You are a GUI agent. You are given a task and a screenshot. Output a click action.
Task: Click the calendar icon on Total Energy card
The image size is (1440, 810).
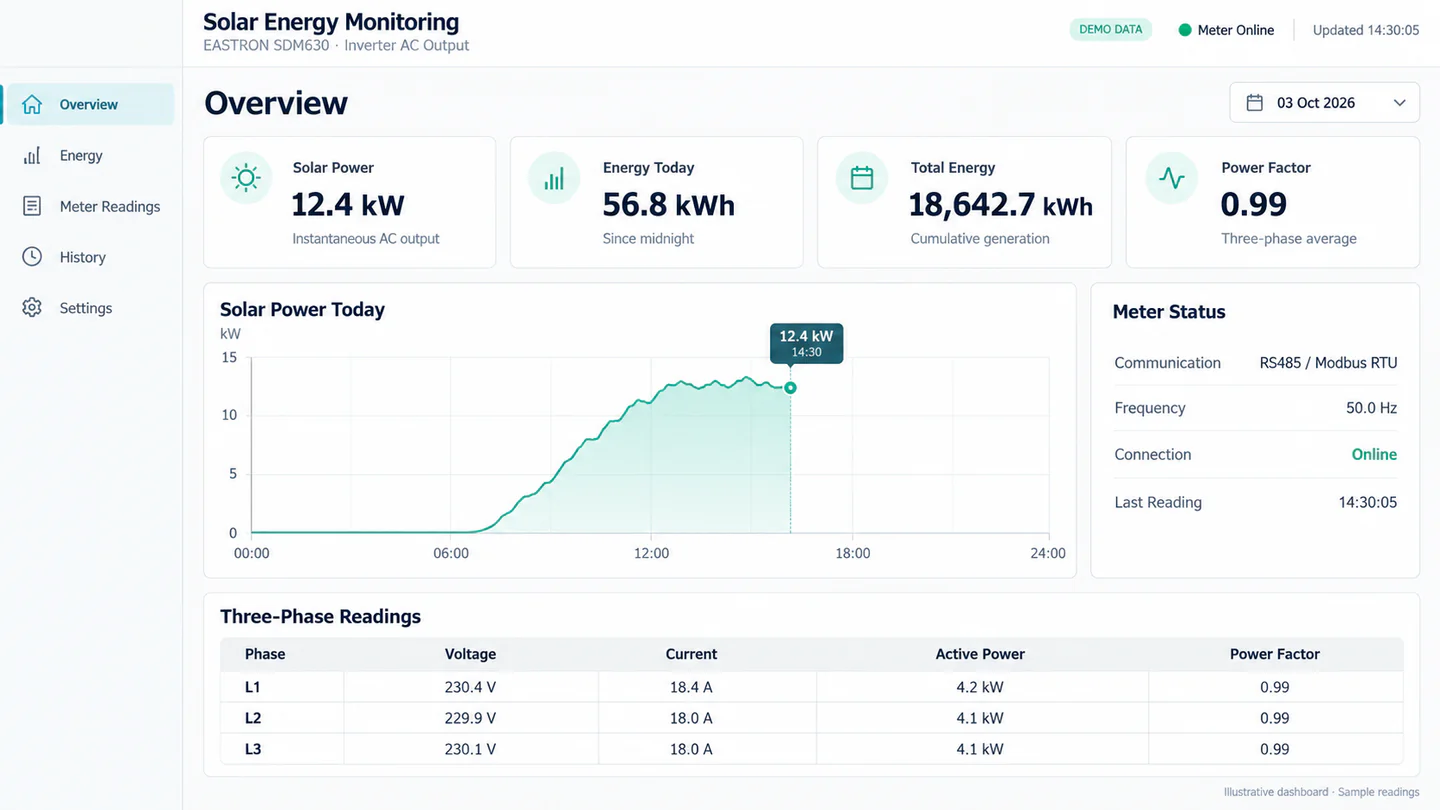coord(862,178)
